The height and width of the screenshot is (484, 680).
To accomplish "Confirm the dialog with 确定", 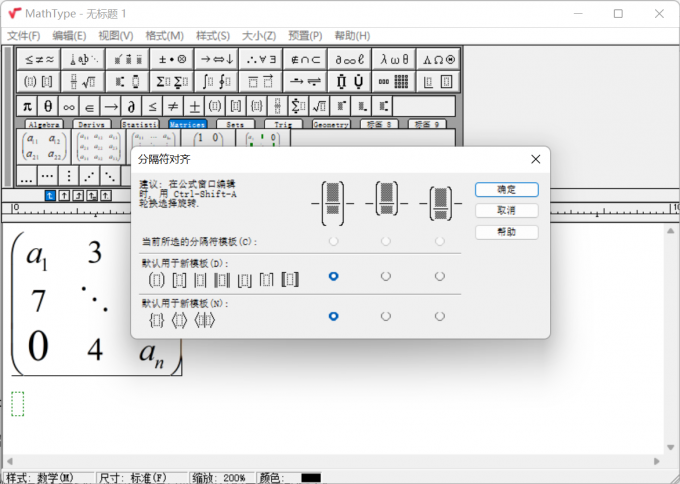I will pyautogui.click(x=507, y=190).
